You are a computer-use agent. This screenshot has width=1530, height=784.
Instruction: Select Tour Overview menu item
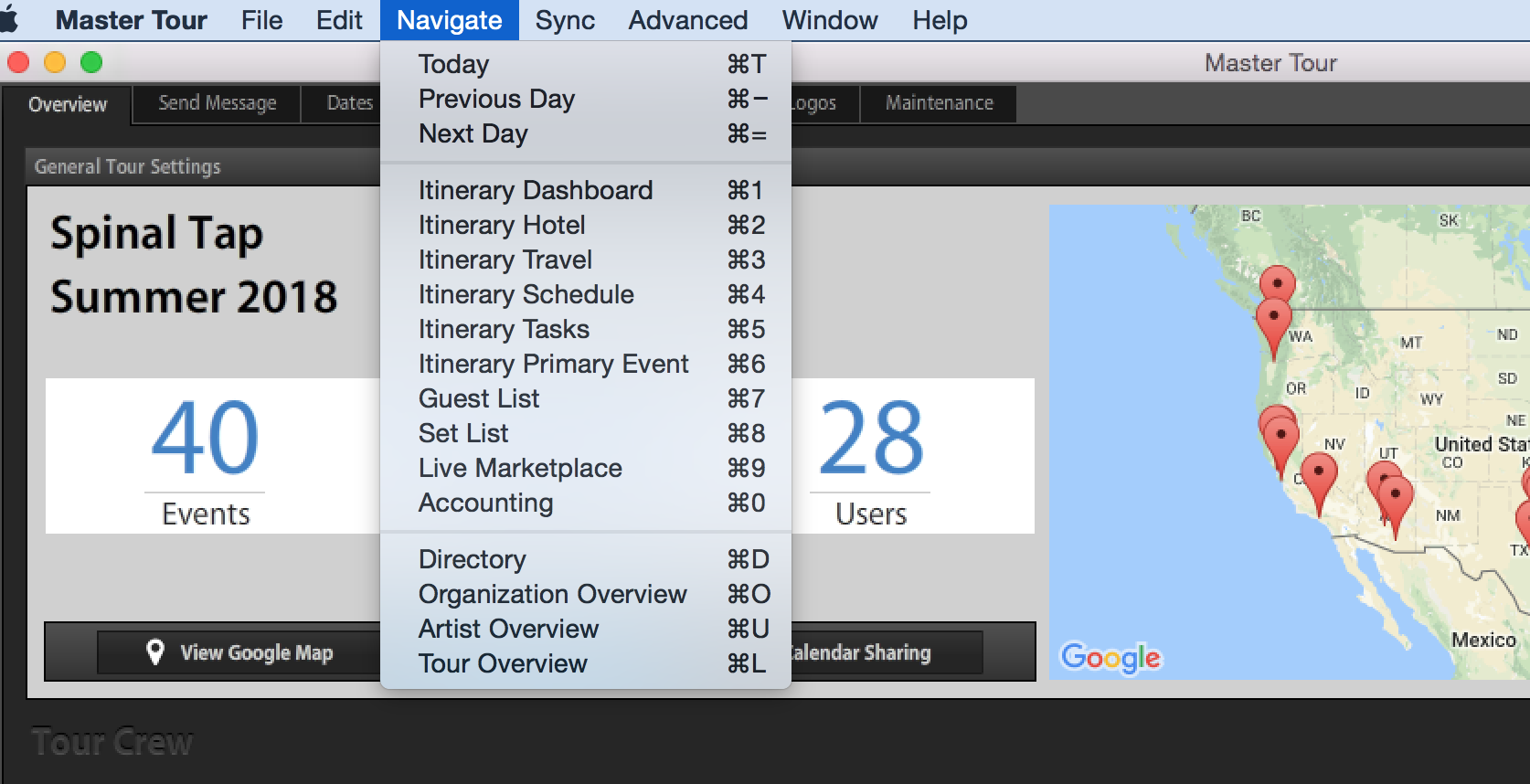585,663
